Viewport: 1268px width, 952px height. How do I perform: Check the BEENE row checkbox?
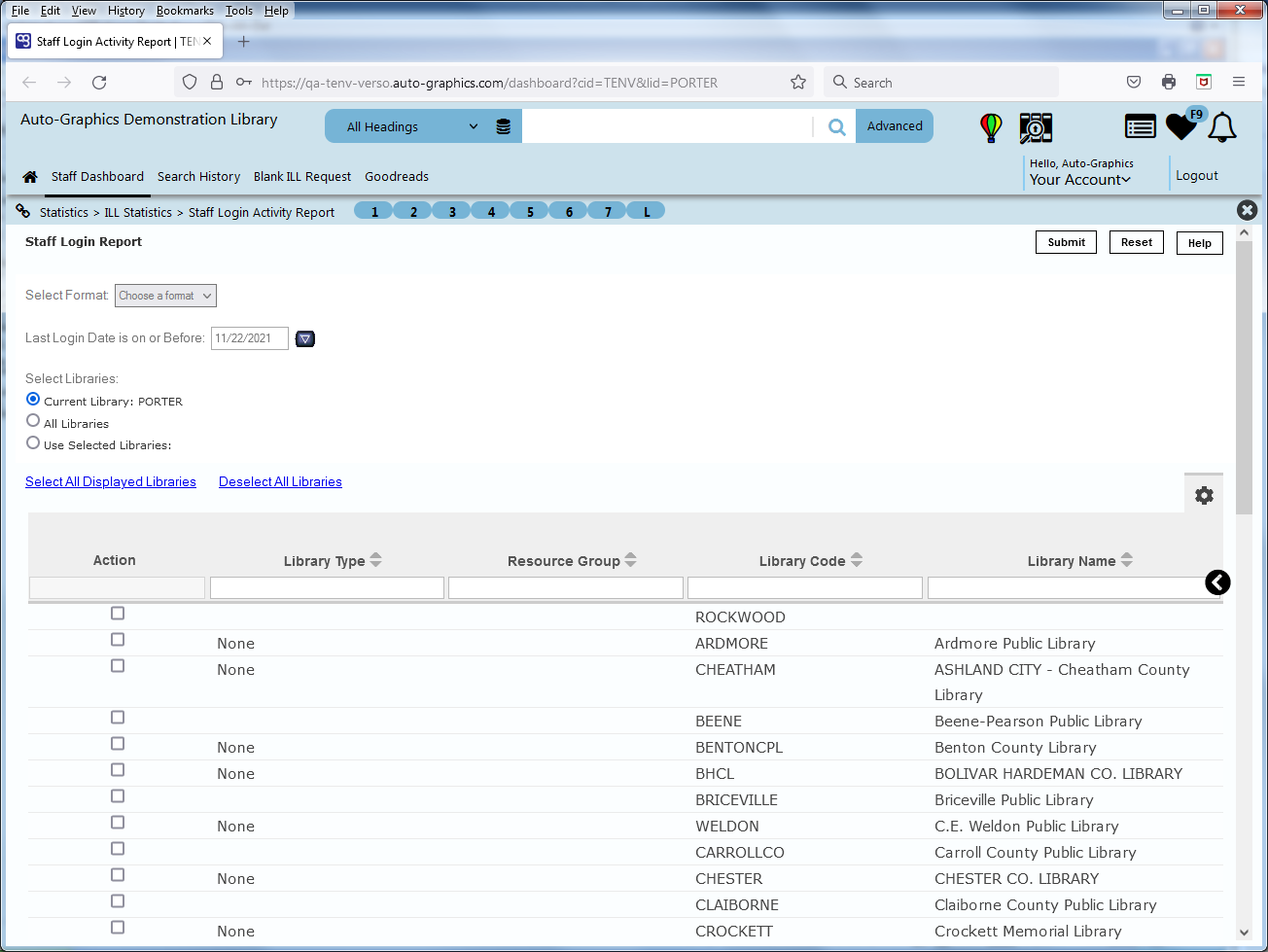(118, 718)
